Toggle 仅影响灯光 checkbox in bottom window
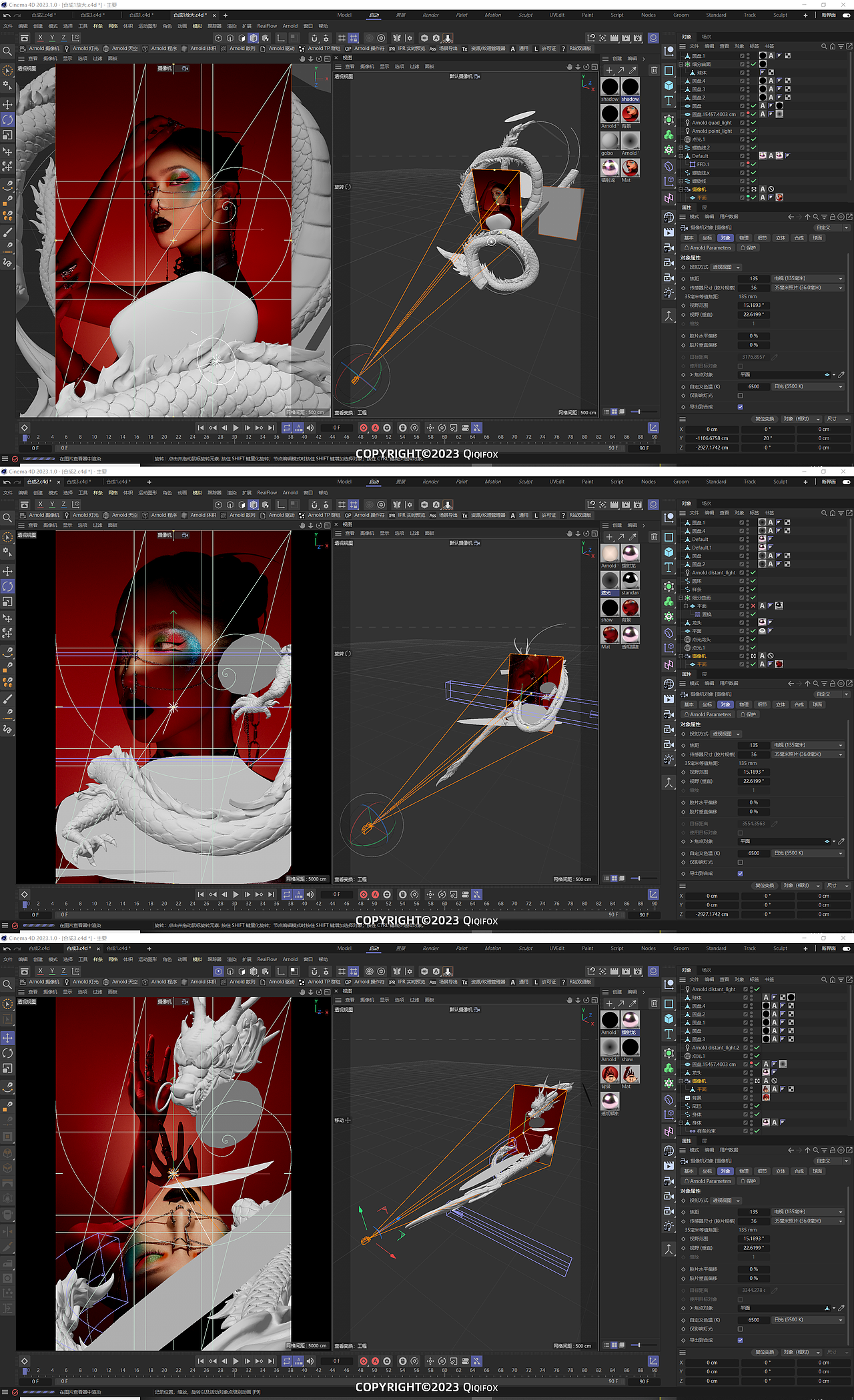 740,1329
